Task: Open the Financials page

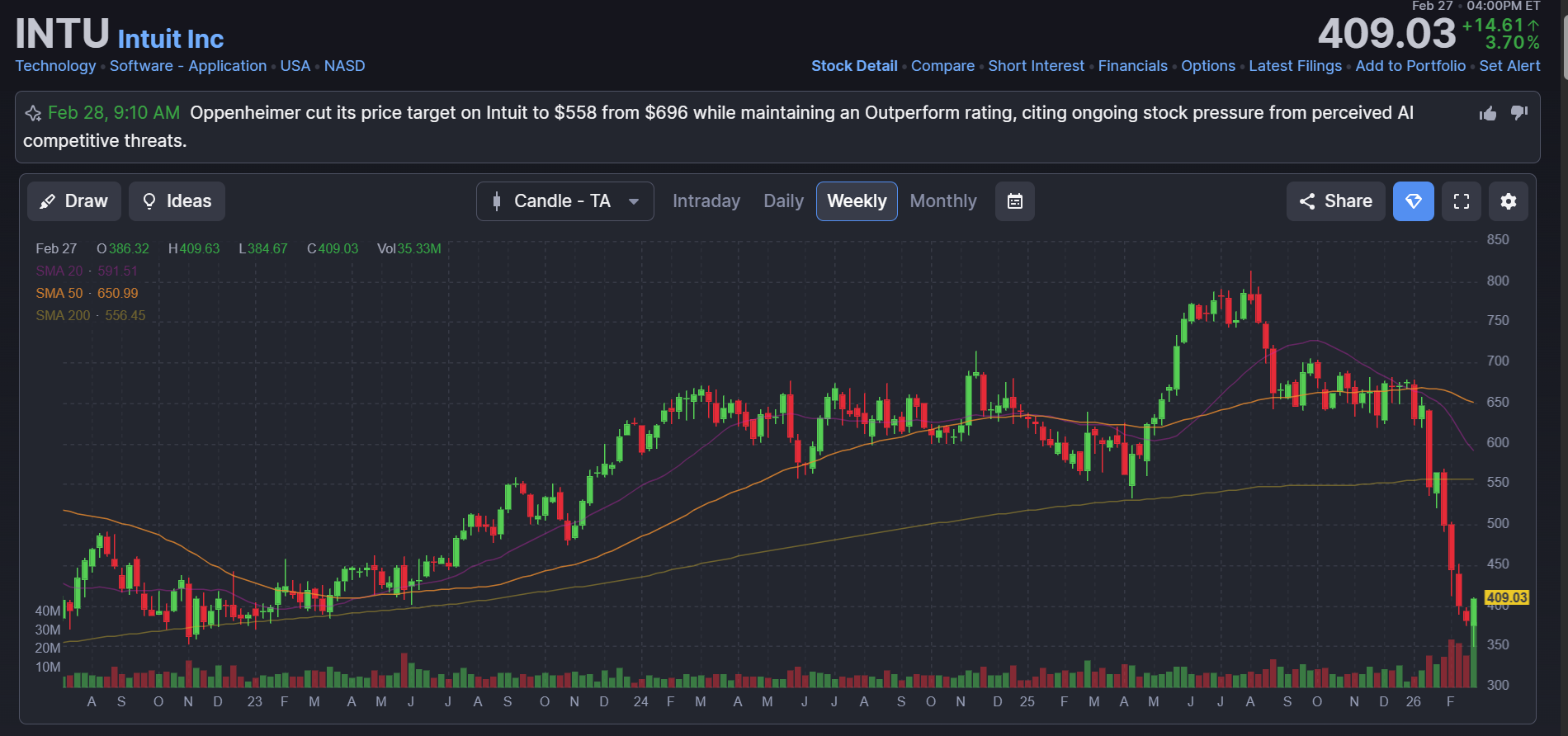Action: 1133,66
